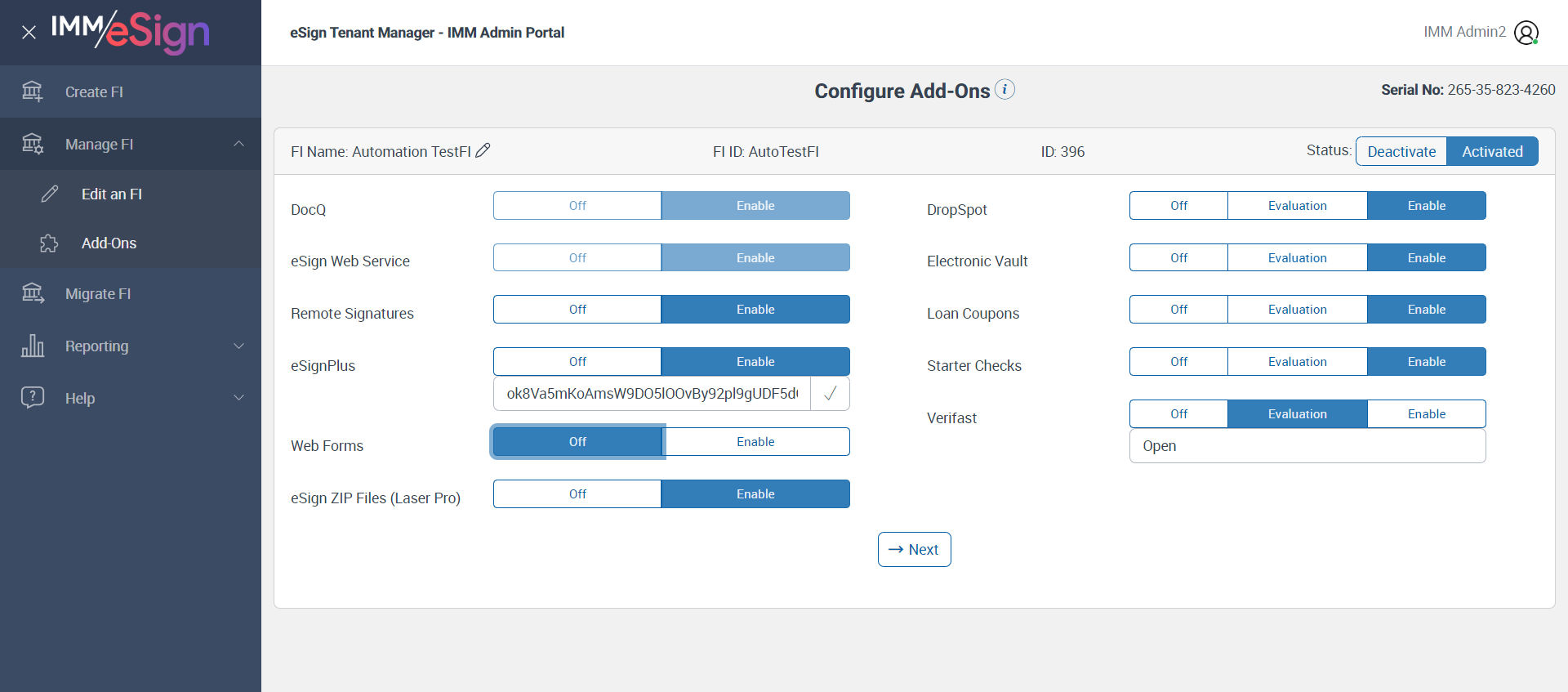Click the pencil icon beside FI Name
1568x692 pixels.
pos(483,150)
